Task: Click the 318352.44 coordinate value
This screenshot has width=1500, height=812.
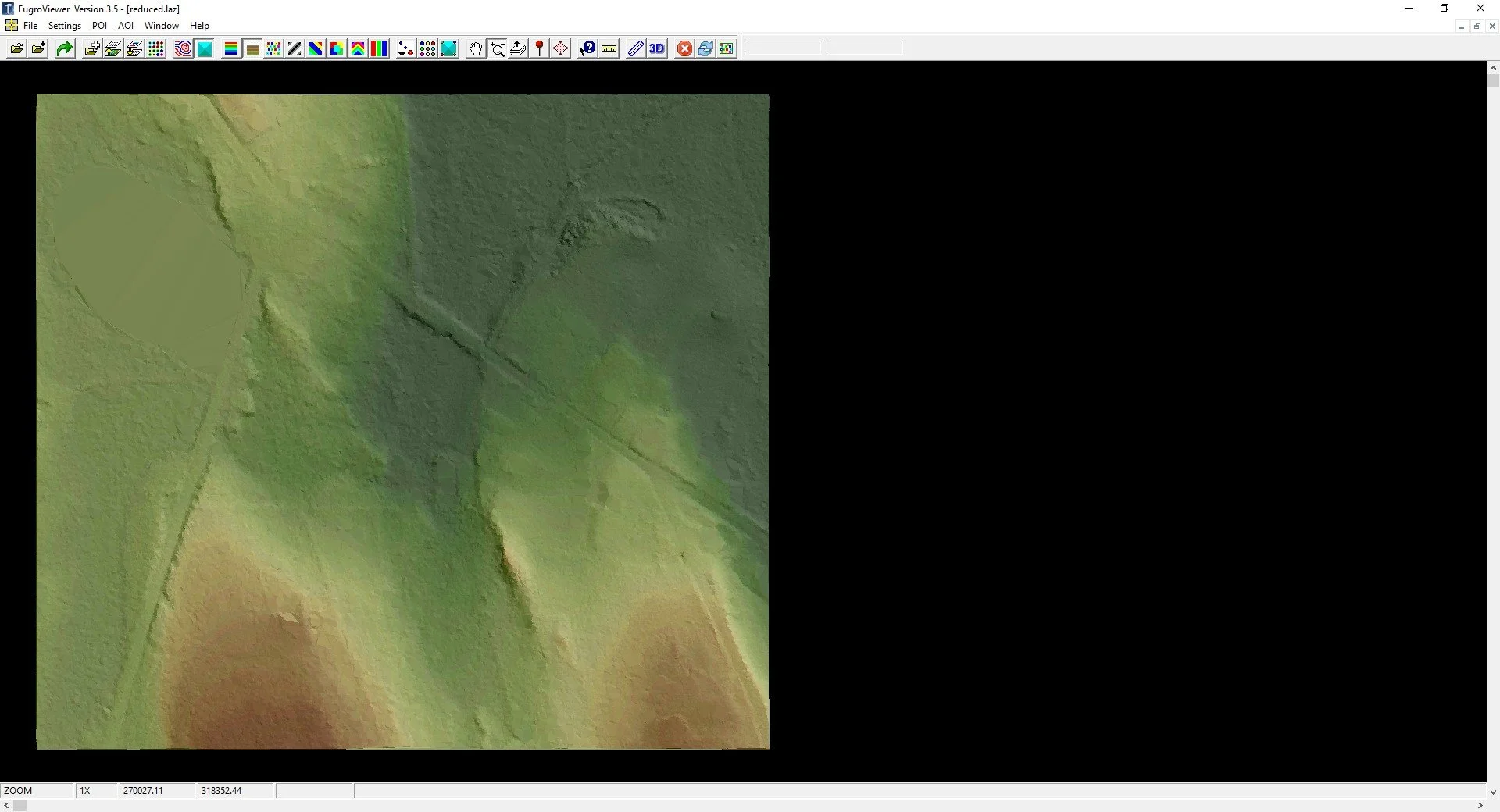Action: [x=221, y=790]
